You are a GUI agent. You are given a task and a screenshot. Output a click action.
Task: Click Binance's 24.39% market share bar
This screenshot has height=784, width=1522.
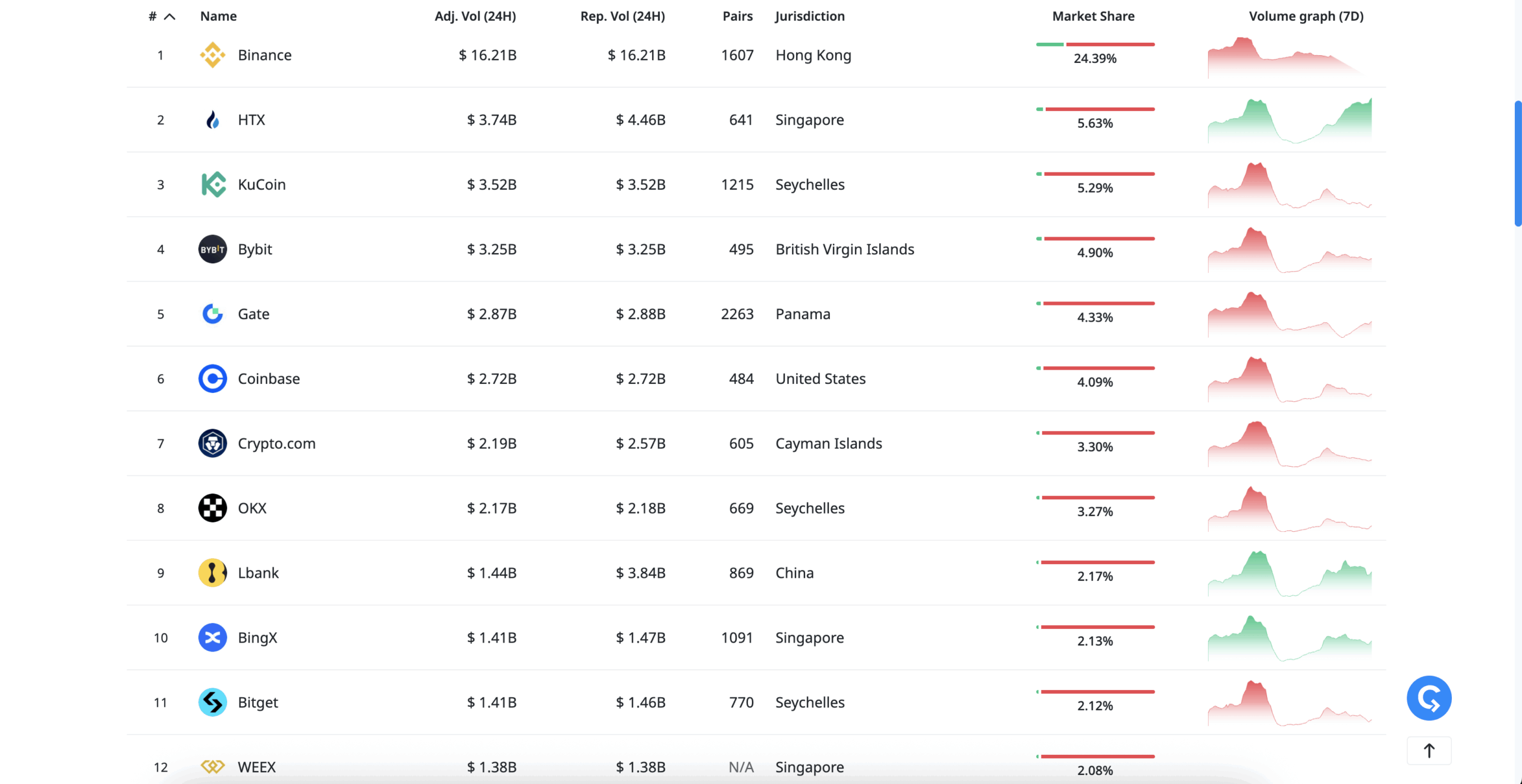(x=1095, y=45)
